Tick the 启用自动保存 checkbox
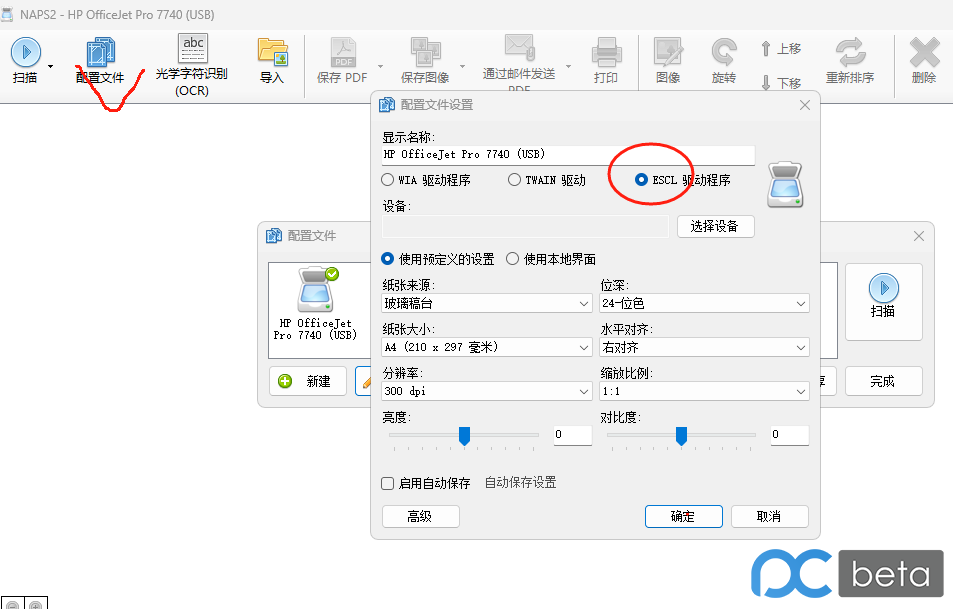 pos(387,483)
